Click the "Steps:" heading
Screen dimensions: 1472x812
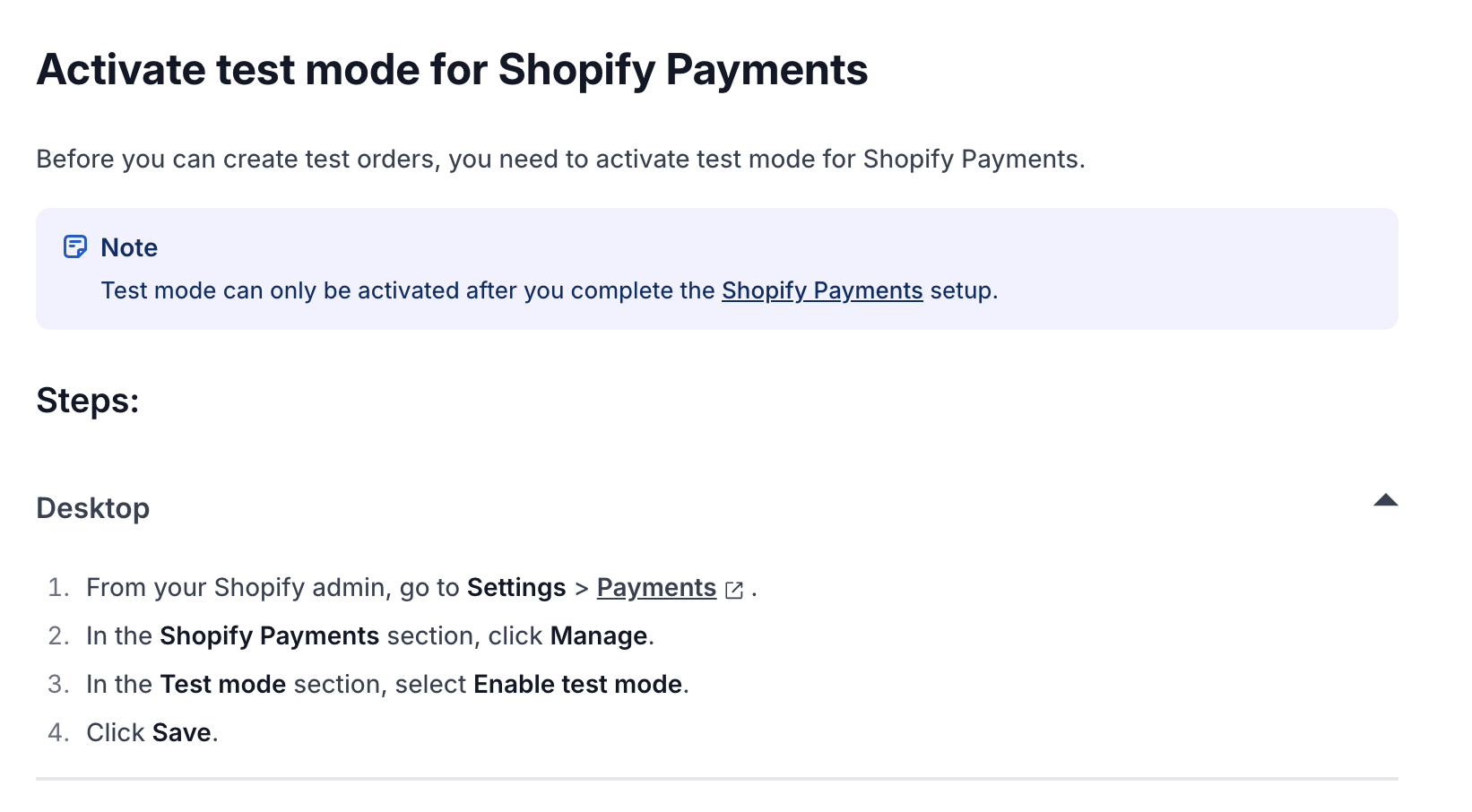[88, 401]
